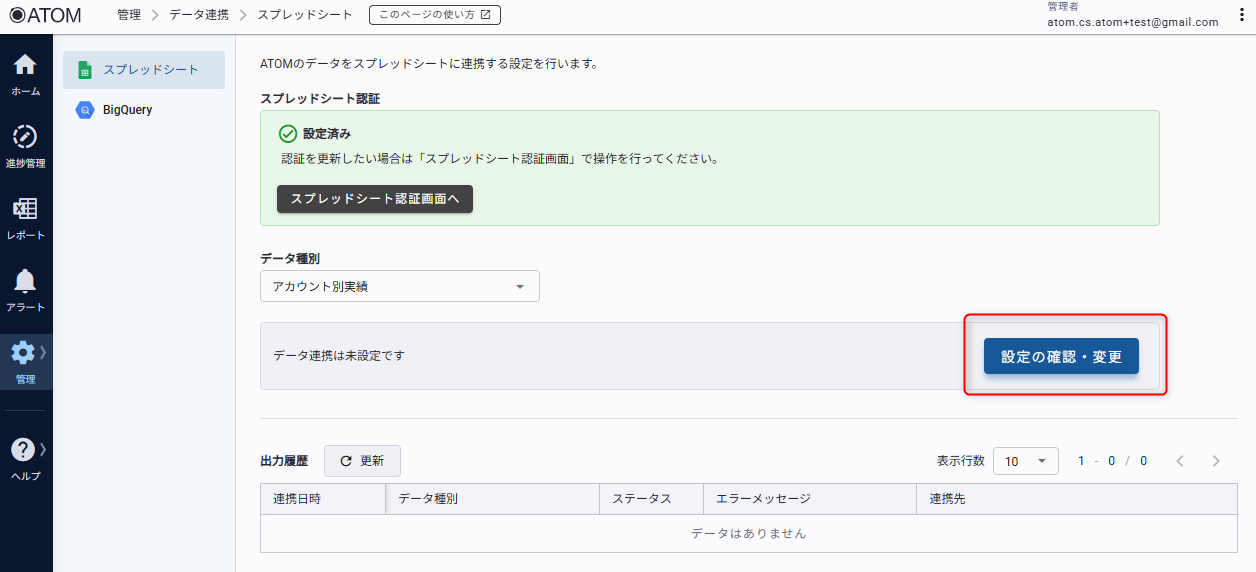Open the データ種別 dropdown
1256x572 pixels.
[x=399, y=287]
